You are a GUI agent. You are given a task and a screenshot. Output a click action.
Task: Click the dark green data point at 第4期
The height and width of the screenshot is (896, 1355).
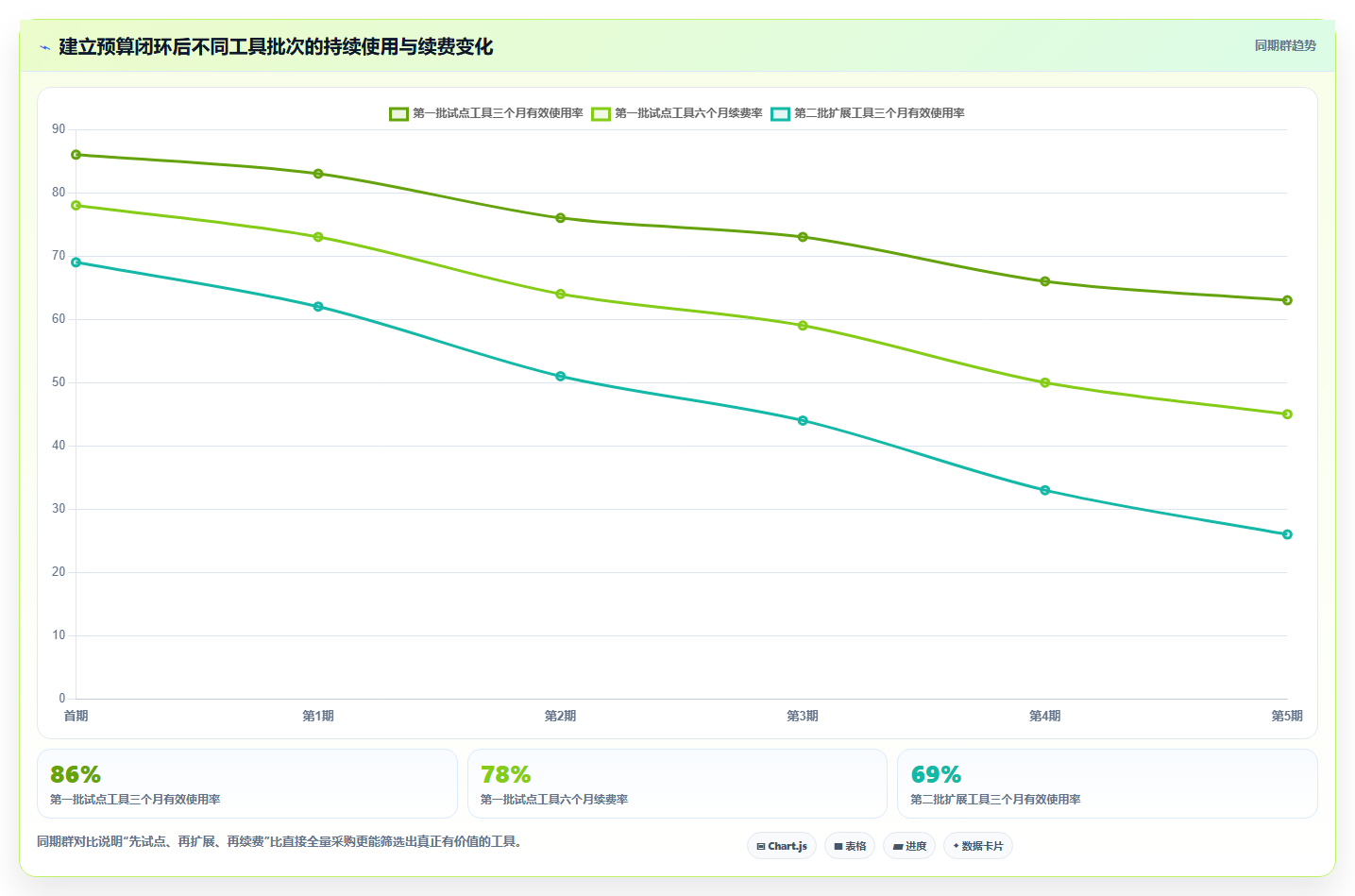pyautogui.click(x=1045, y=281)
